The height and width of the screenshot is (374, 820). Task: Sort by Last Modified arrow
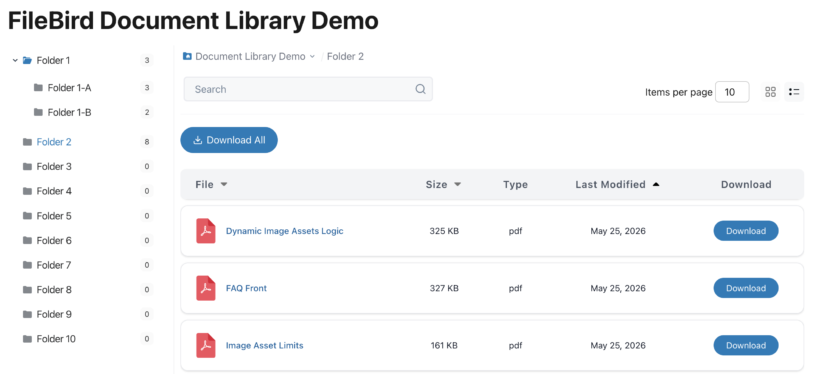pyautogui.click(x=656, y=184)
